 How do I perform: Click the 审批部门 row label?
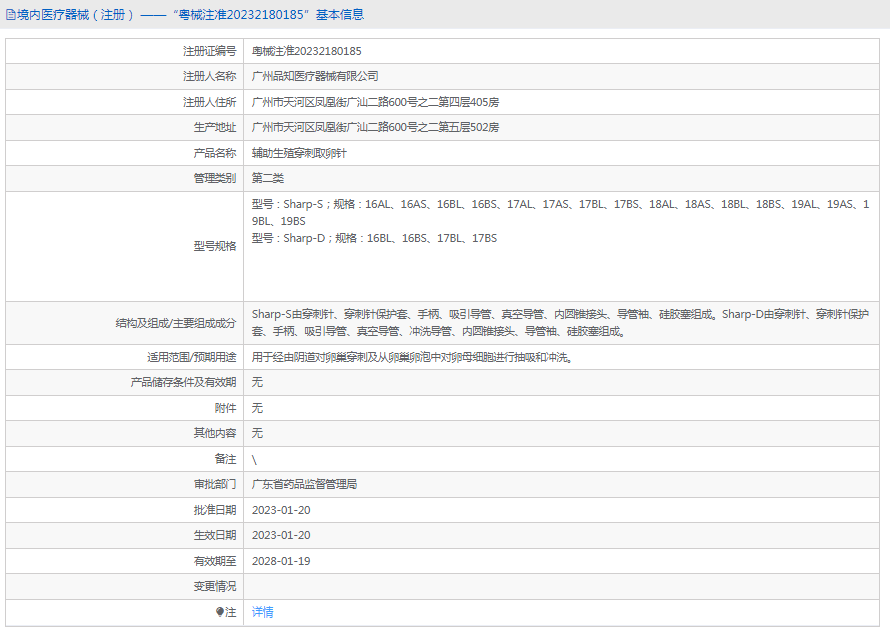pos(215,485)
